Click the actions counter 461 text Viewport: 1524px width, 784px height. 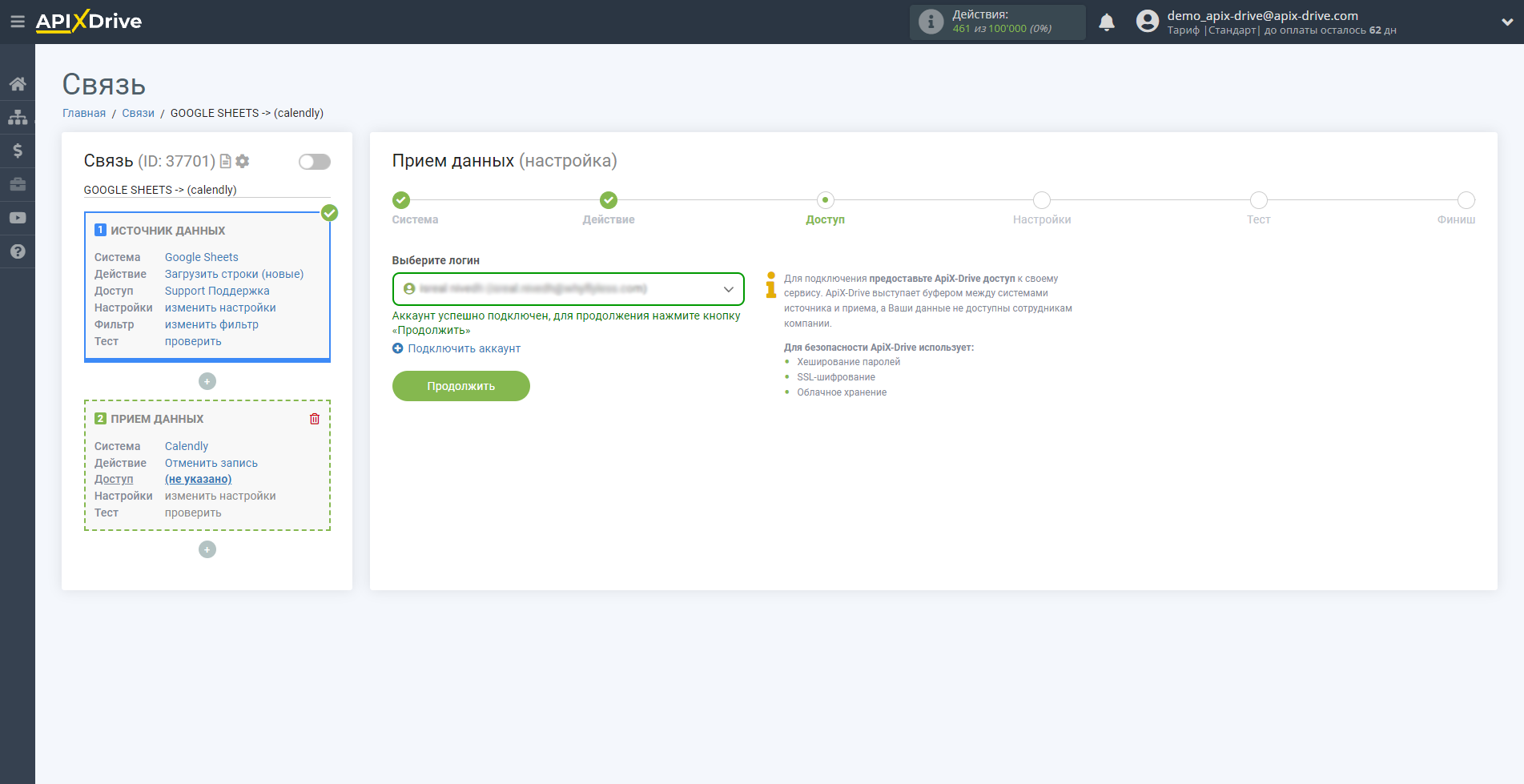click(961, 29)
